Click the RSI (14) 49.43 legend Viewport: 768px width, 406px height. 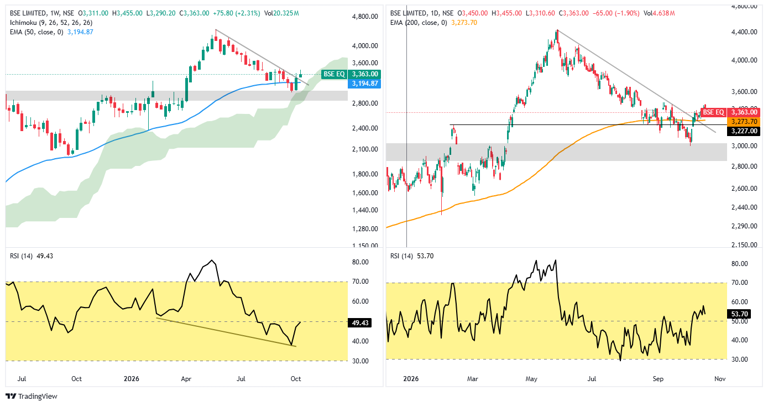29,256
